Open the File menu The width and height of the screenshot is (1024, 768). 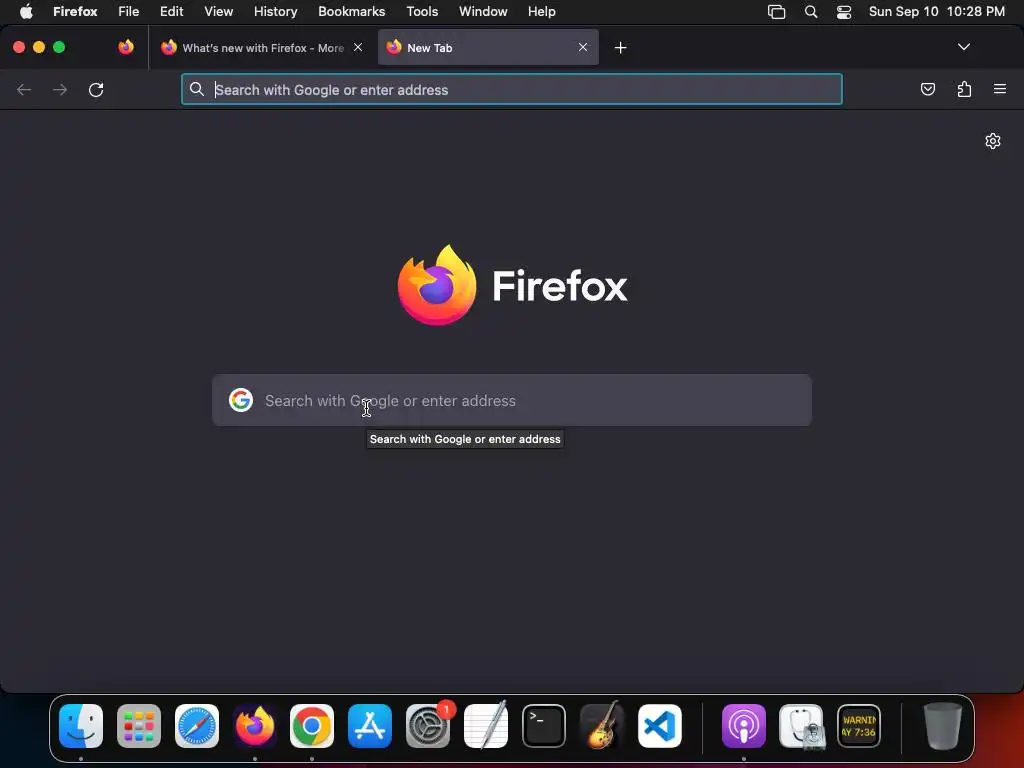[x=129, y=11]
